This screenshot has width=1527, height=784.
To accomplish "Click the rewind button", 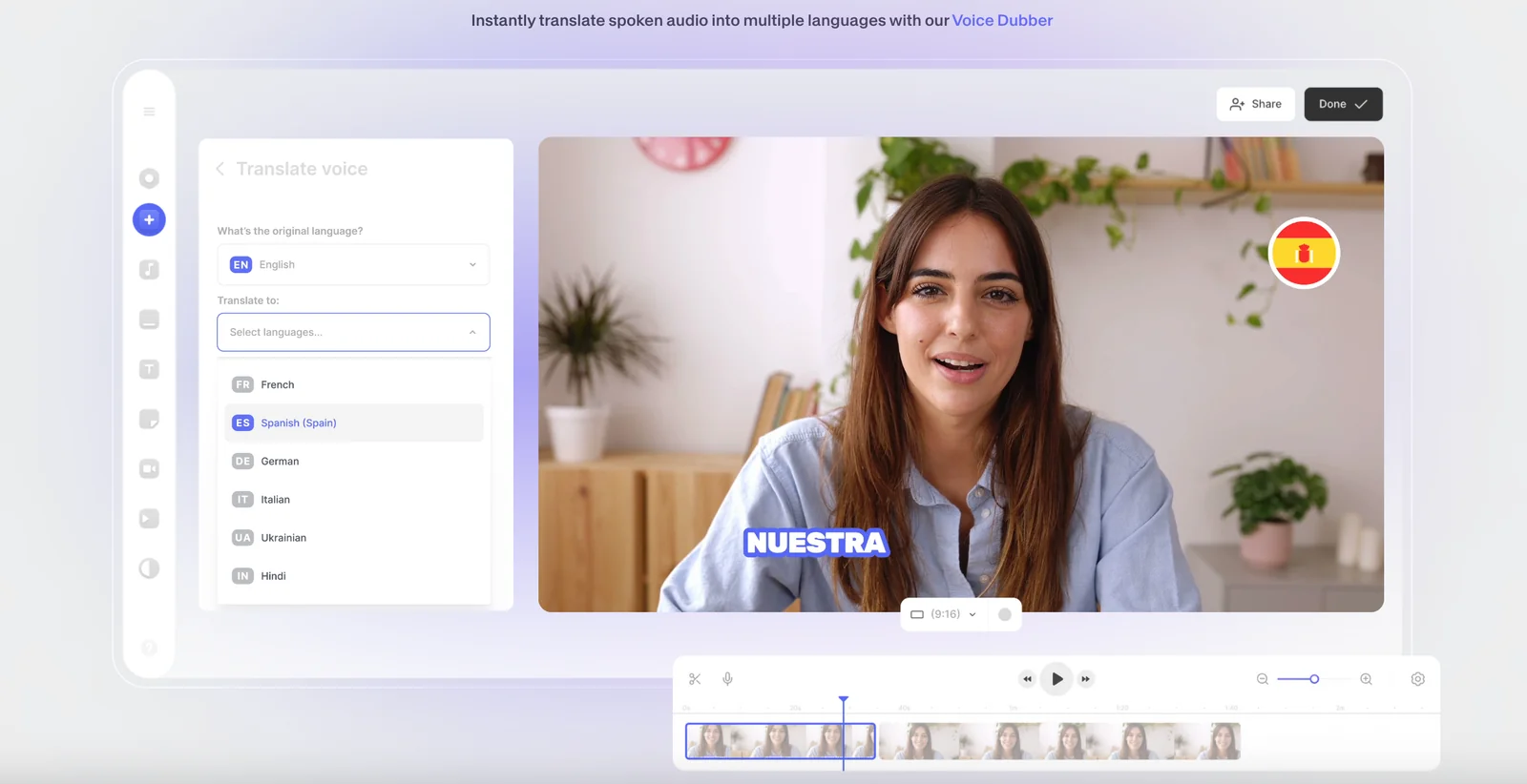I will point(1027,679).
